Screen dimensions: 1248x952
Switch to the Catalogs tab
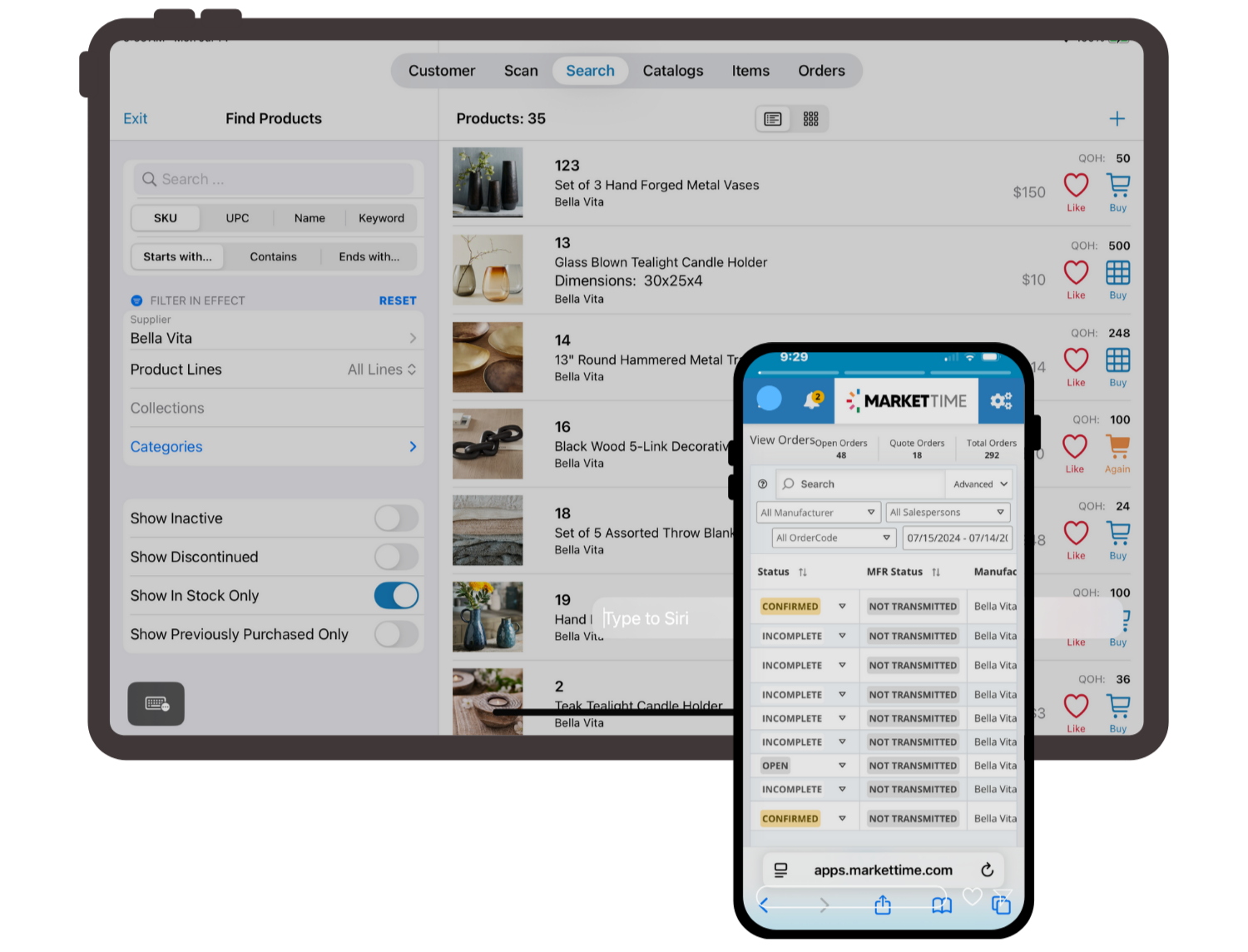(x=672, y=71)
